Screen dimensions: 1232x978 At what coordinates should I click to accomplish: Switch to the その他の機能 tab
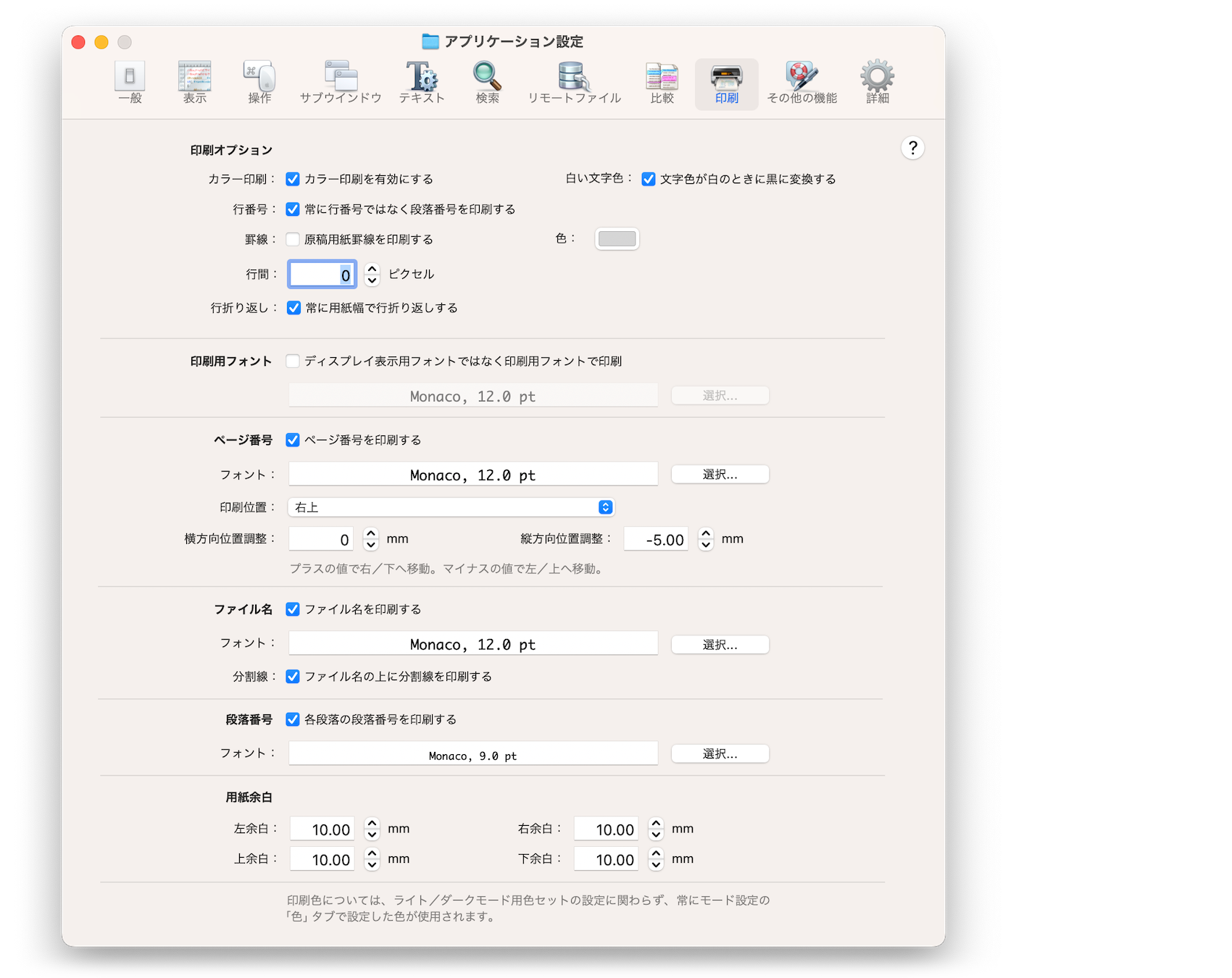tap(802, 83)
